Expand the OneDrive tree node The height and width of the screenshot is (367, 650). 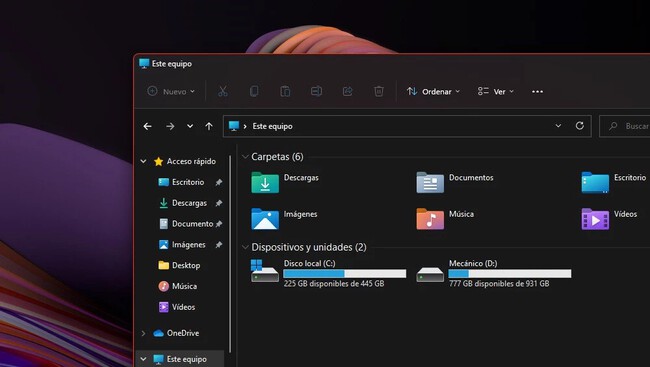[x=143, y=333]
